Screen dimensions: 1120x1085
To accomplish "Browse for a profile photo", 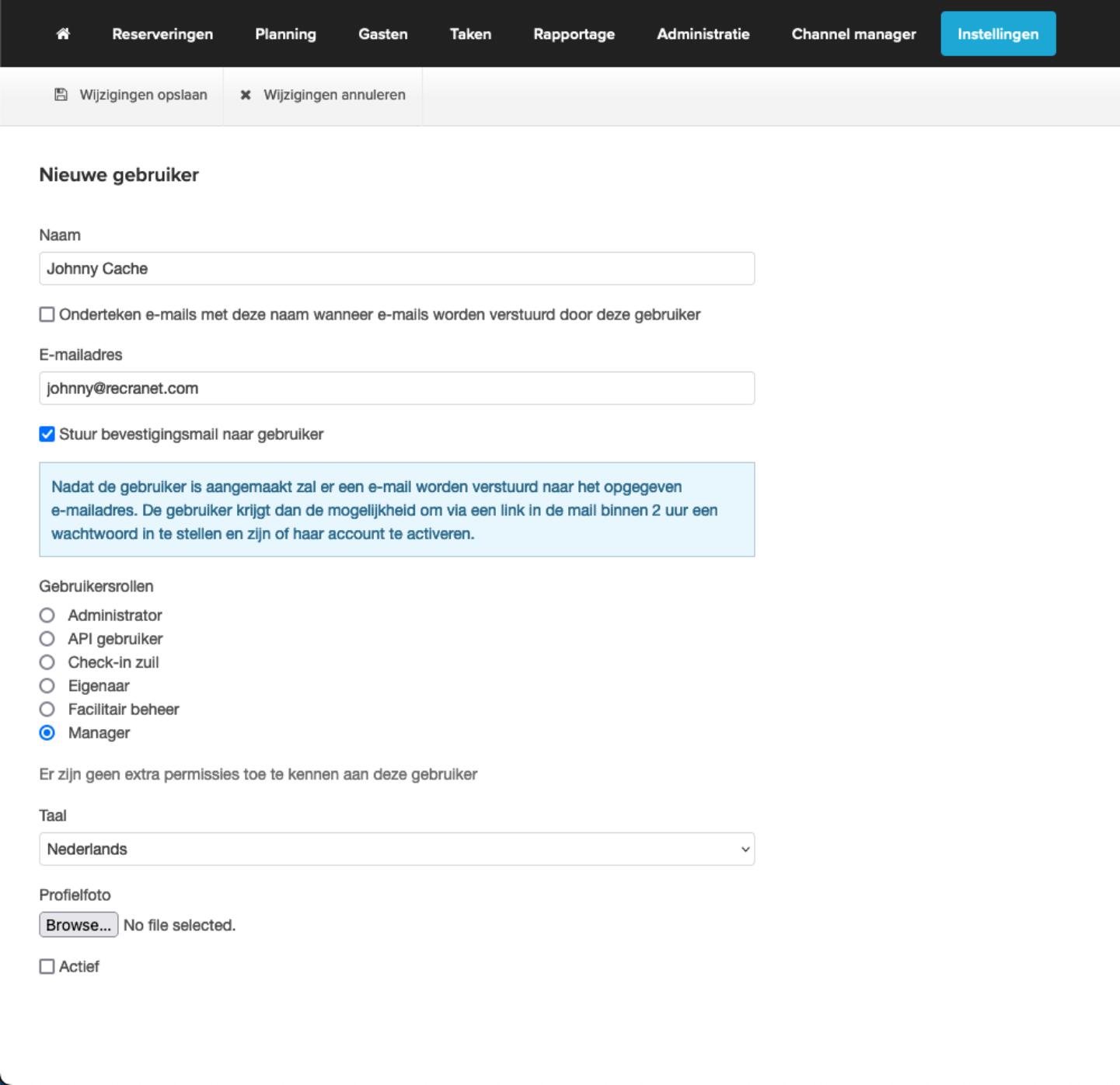I will 79,925.
